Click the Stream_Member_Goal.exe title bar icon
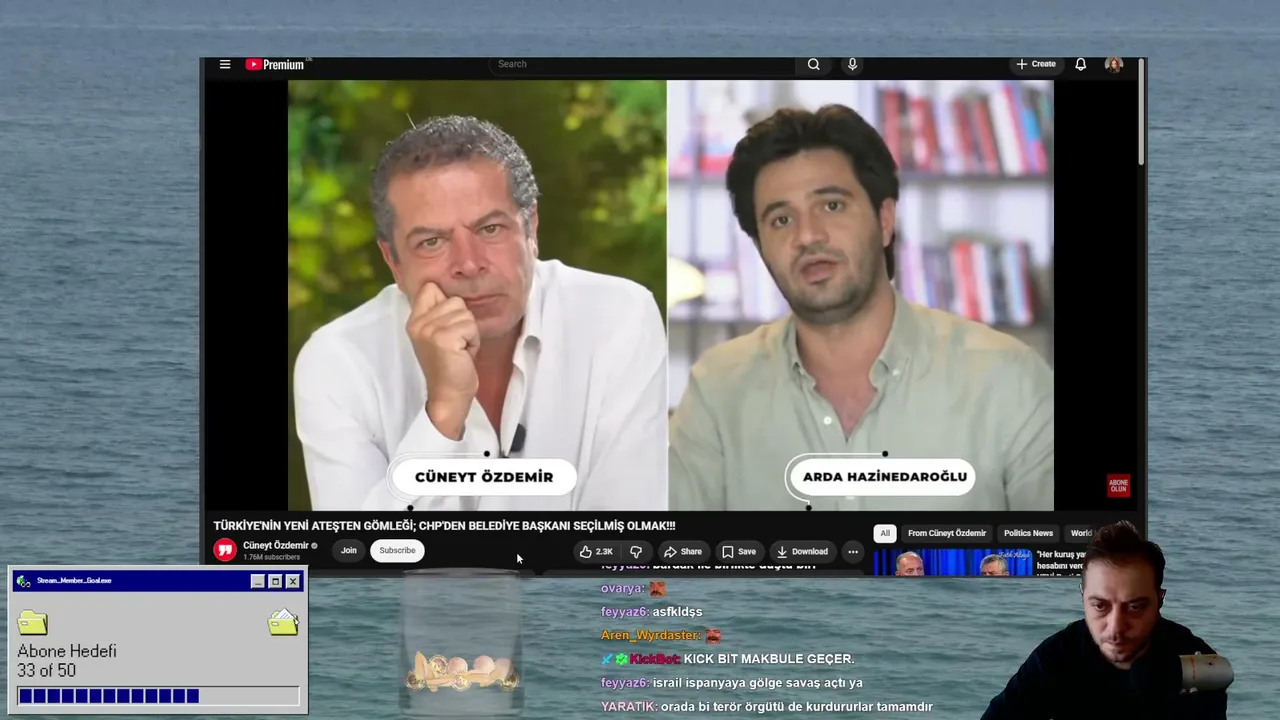The image size is (1280, 720). point(24,581)
